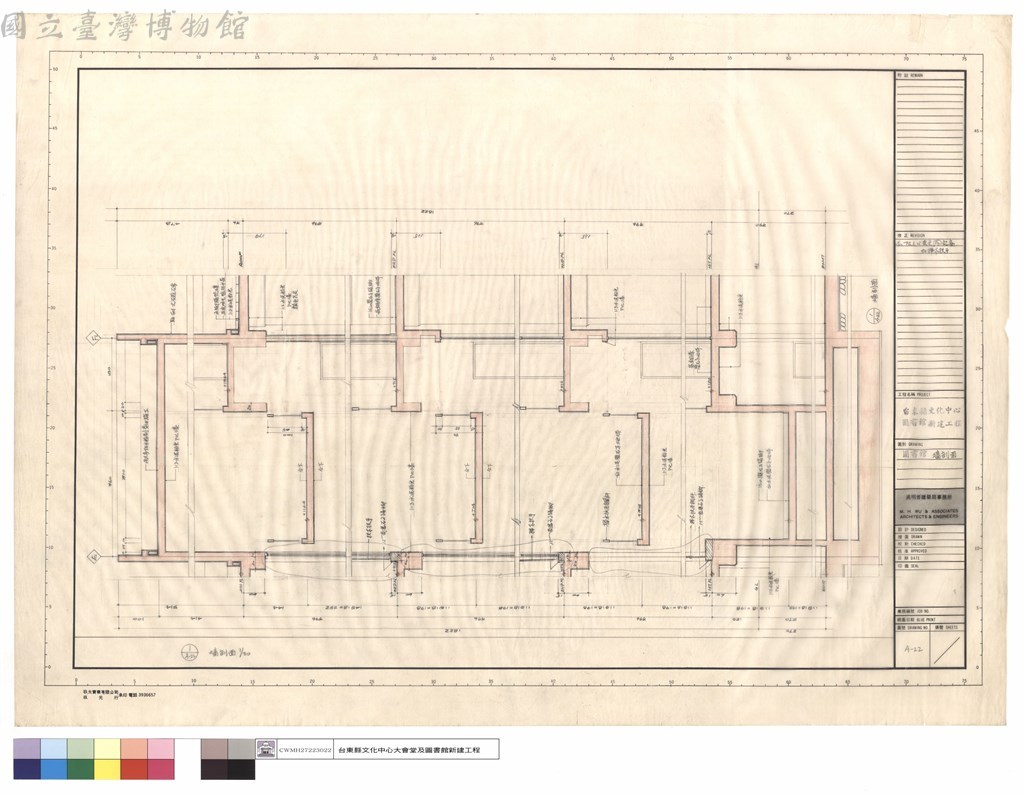Click the red color swatch
This screenshot has height=795, width=1024.
click(134, 770)
